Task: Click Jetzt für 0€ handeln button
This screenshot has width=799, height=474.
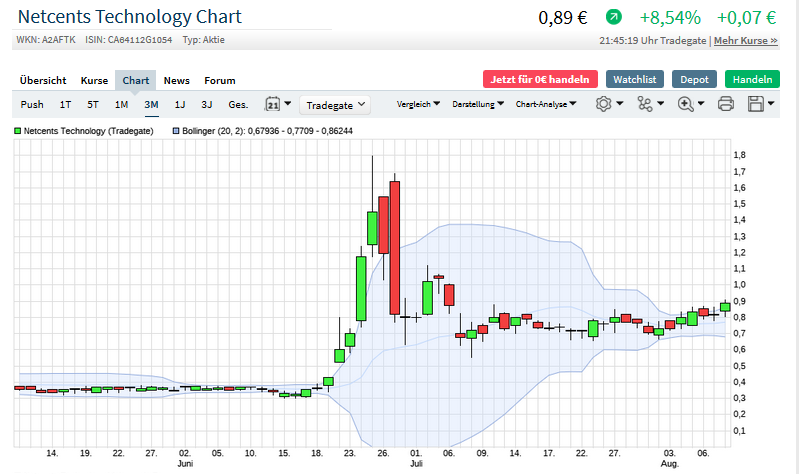Action: click(x=540, y=79)
